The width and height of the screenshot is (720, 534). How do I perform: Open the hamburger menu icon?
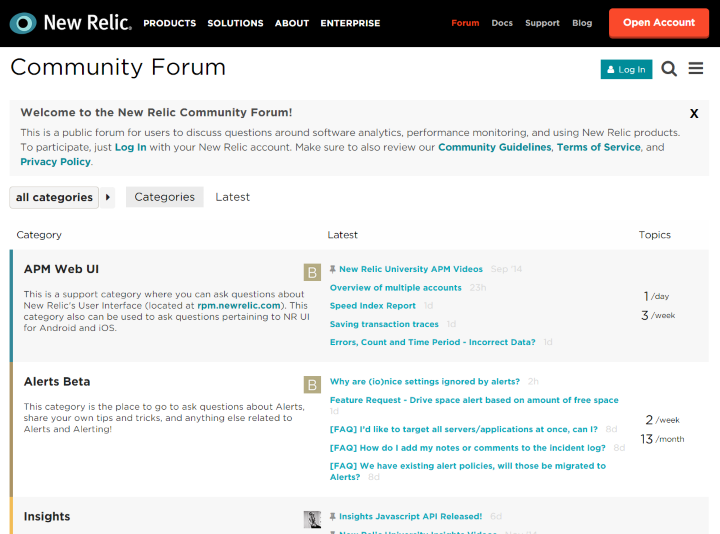click(696, 68)
